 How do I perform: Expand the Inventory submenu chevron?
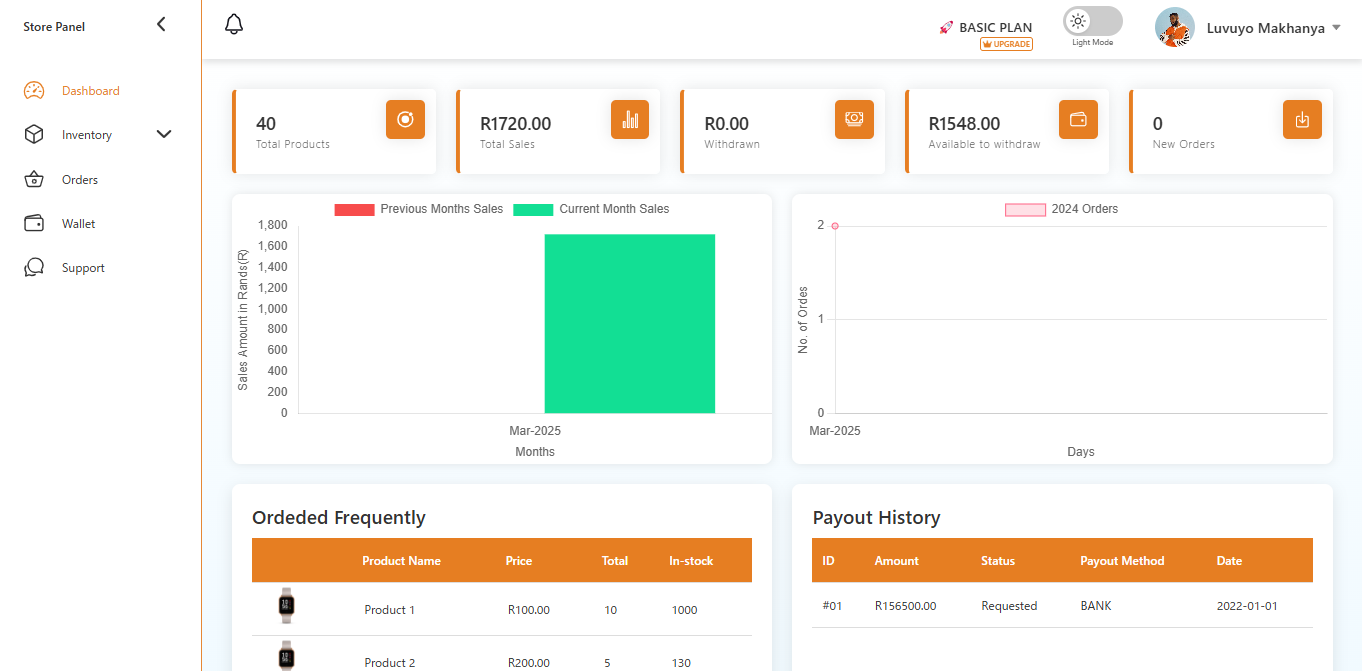click(x=164, y=135)
